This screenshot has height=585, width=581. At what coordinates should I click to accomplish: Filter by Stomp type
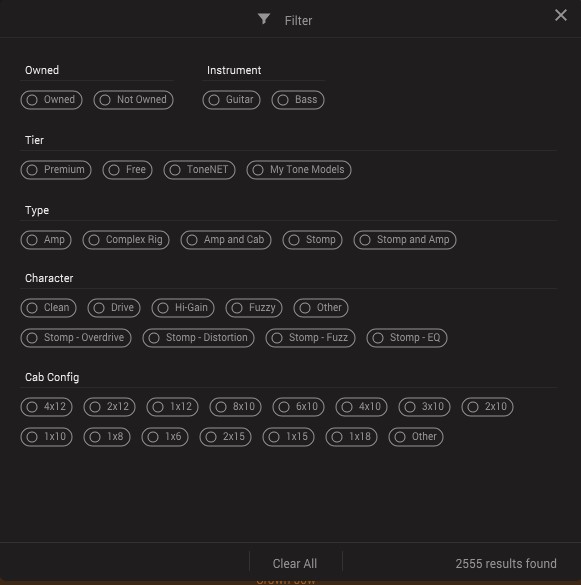(312, 240)
